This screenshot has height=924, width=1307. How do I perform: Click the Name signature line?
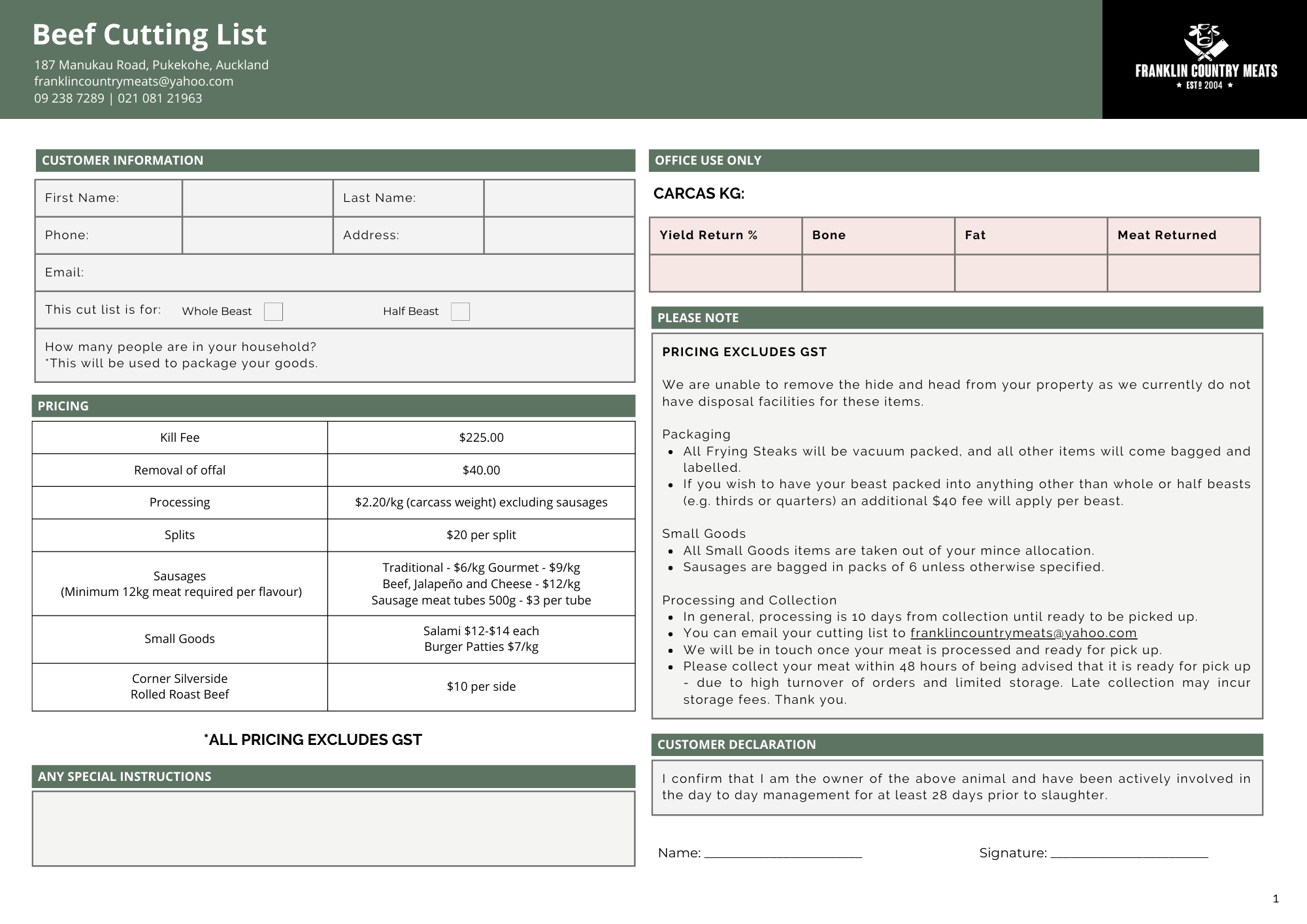(783, 853)
